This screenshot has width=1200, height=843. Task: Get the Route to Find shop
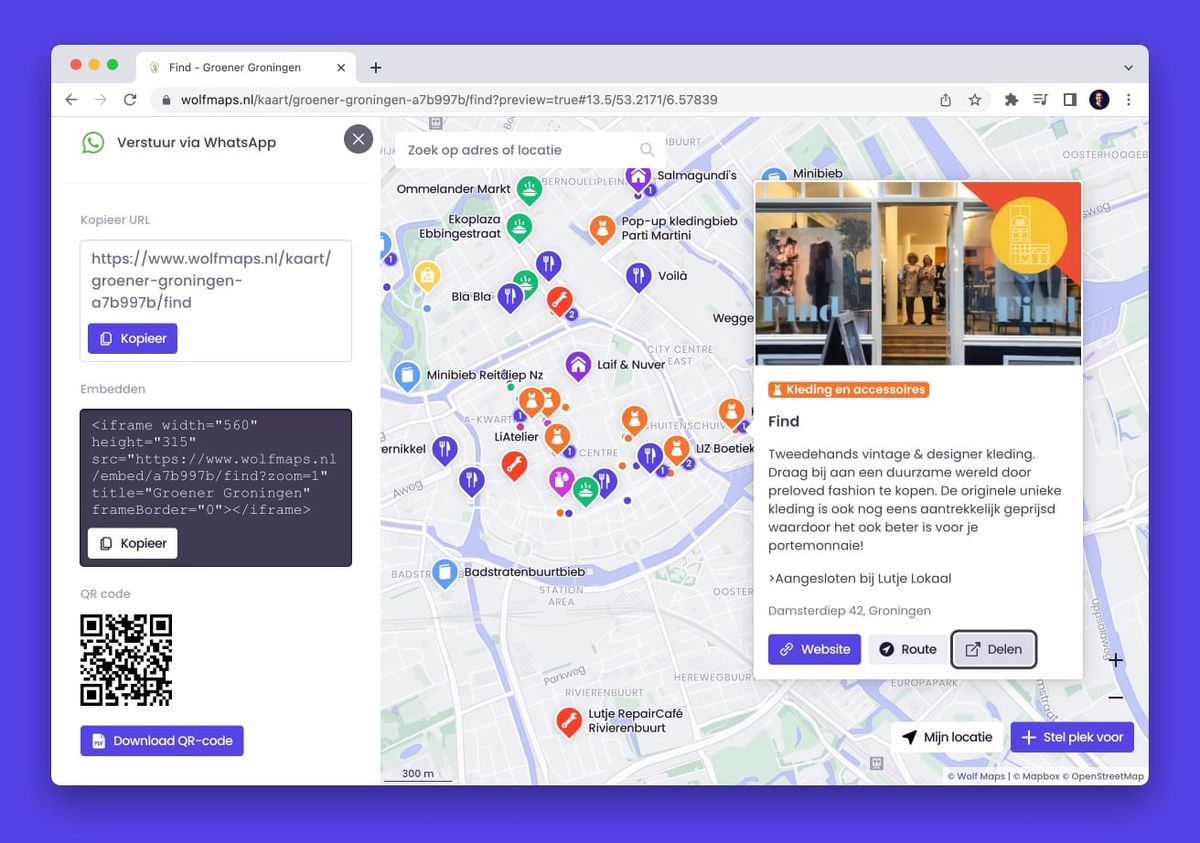pyautogui.click(x=908, y=649)
